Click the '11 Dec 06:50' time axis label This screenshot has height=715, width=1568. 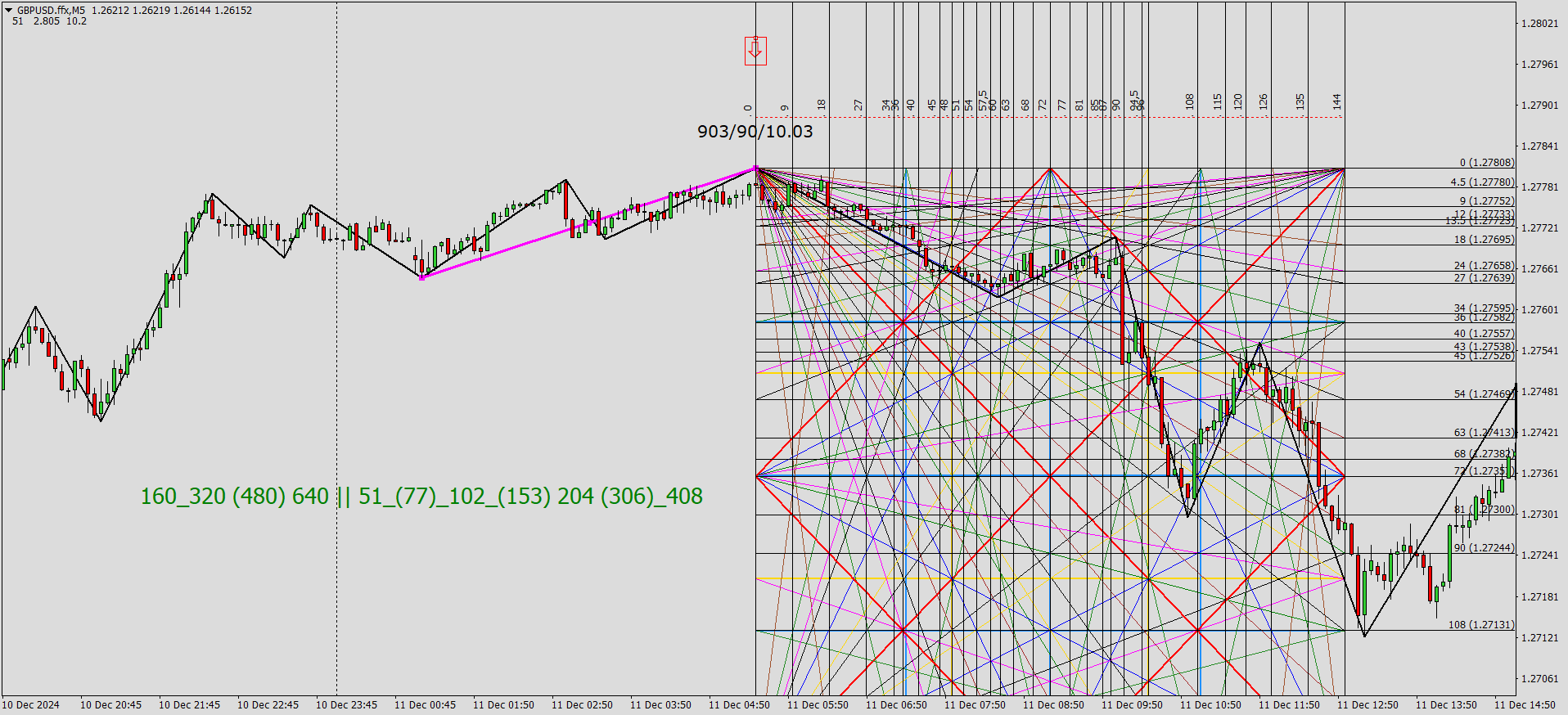click(896, 705)
